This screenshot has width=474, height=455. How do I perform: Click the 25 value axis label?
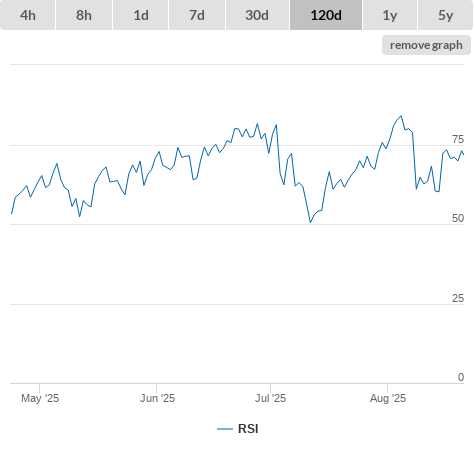(458, 298)
